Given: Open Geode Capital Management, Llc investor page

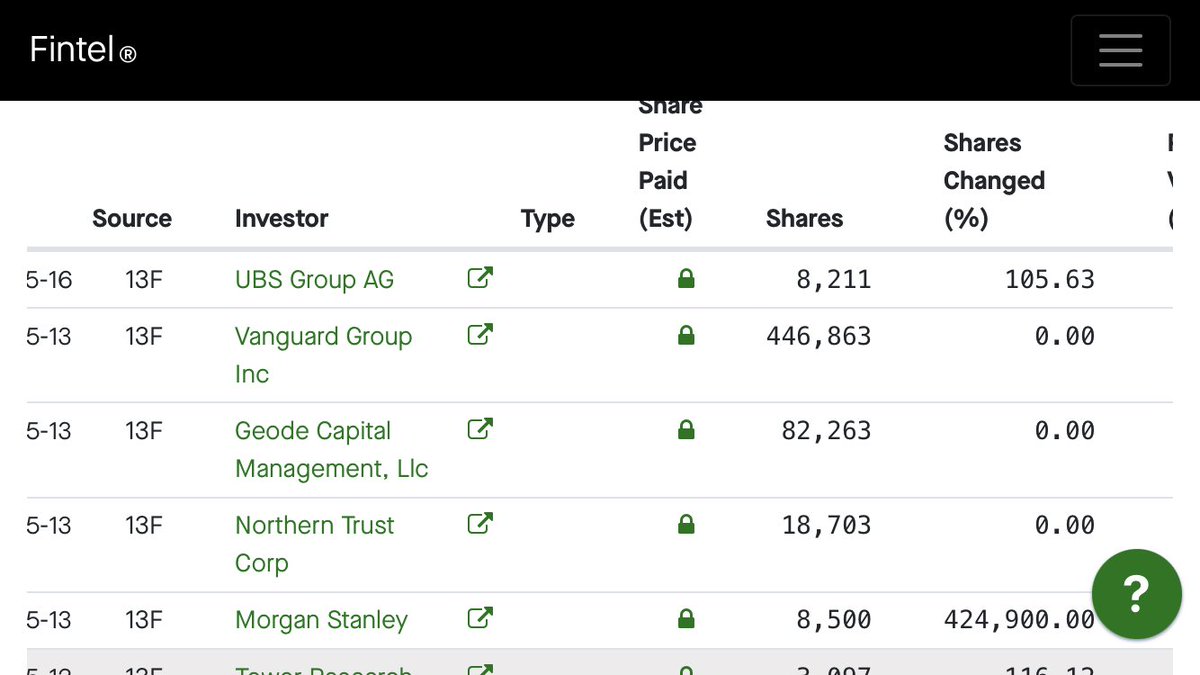Looking at the screenshot, I should (331, 450).
